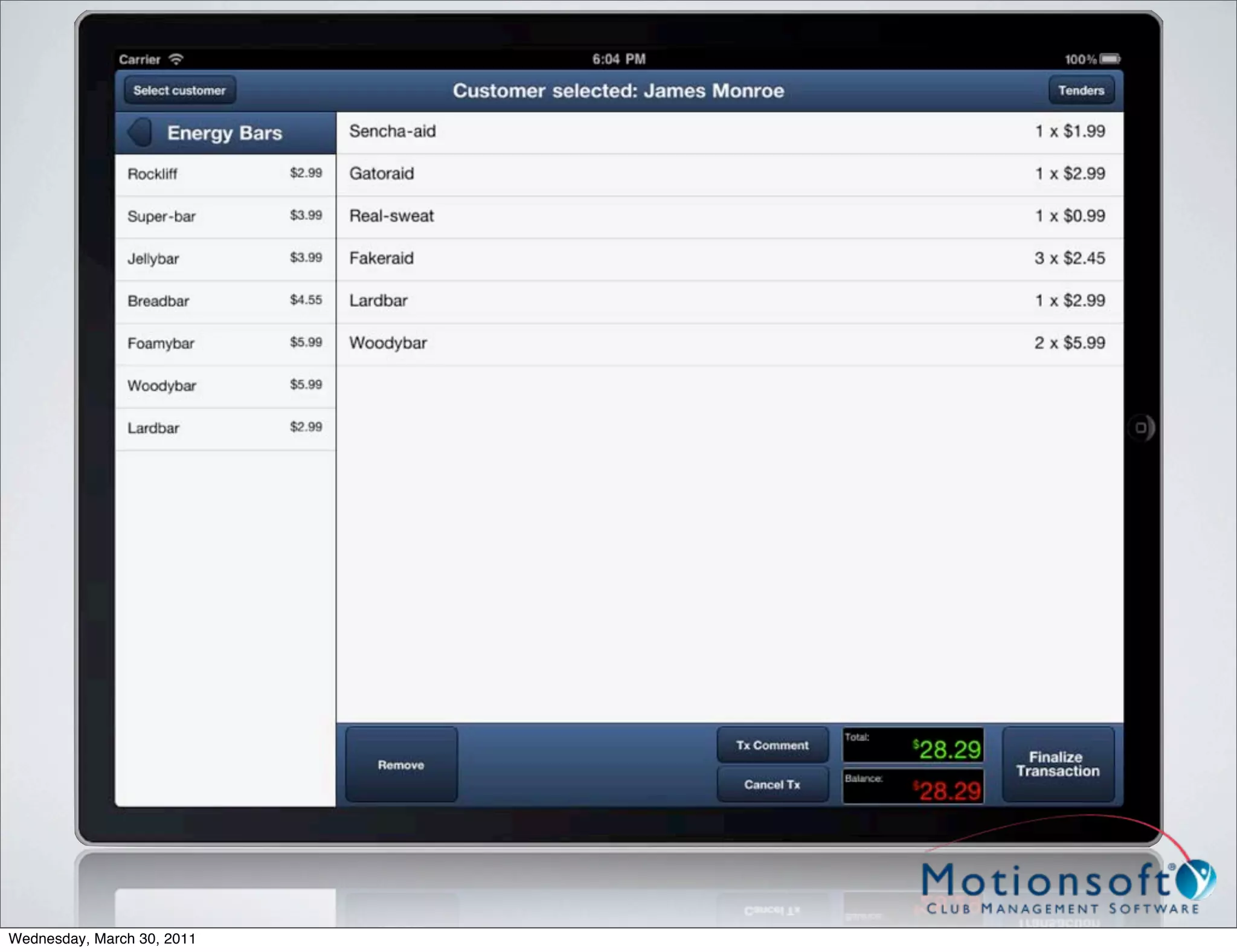Select Super-bar from product list
This screenshot has height=952, width=1237.
(225, 216)
